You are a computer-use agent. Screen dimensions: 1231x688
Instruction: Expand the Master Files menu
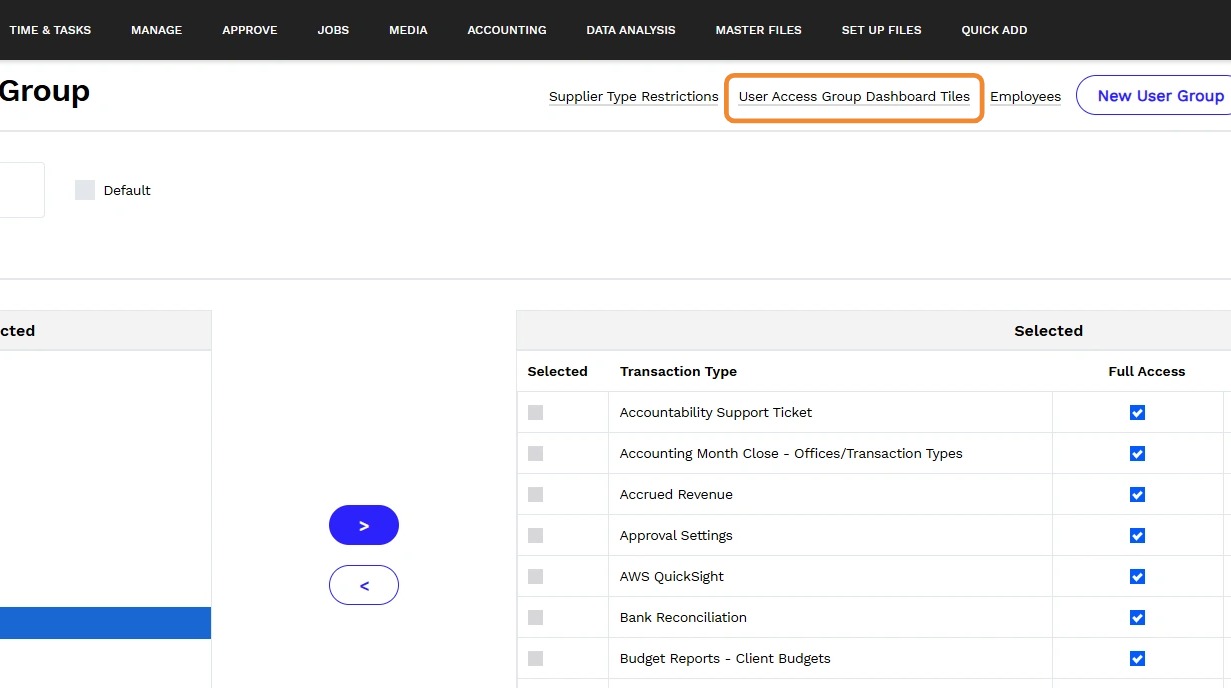758,30
